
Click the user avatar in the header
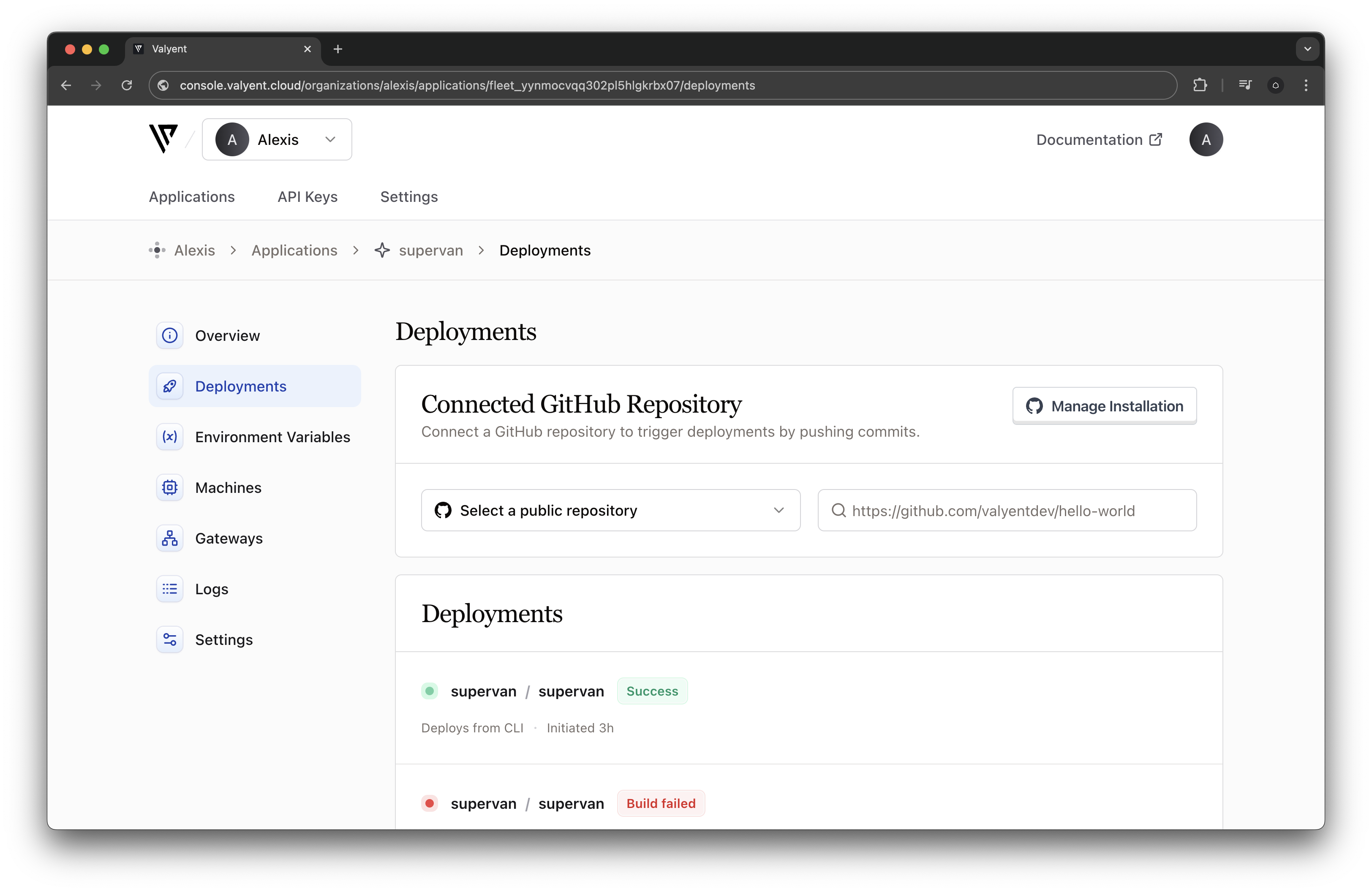(x=1206, y=139)
